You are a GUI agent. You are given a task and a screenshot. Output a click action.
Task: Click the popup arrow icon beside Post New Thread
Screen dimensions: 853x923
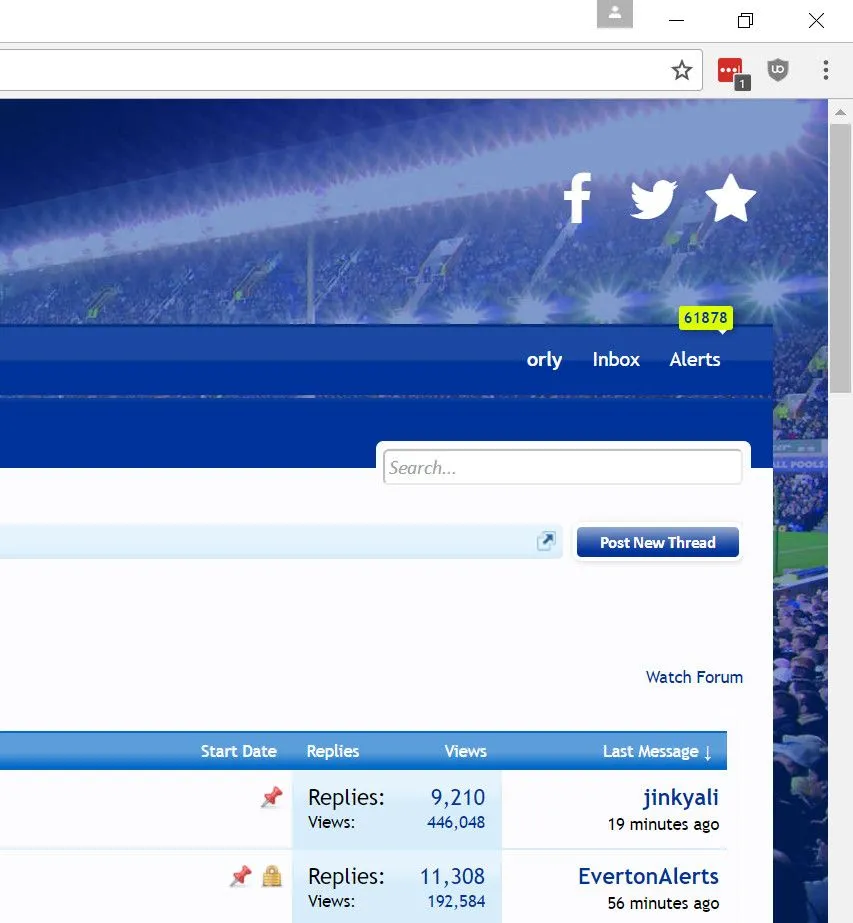tap(546, 542)
